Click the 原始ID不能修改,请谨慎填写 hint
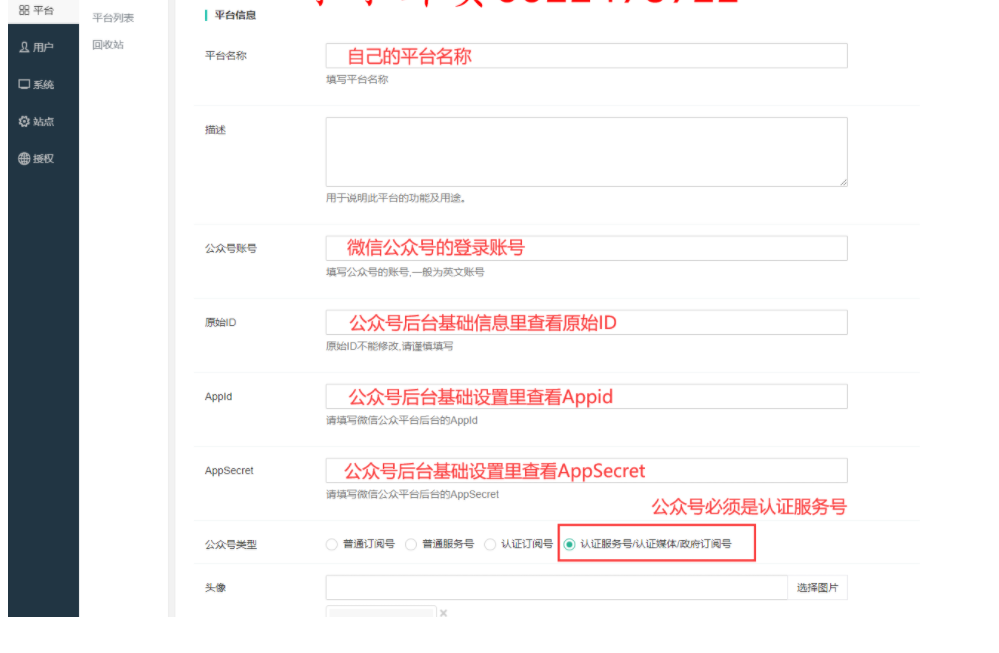The width and height of the screenshot is (999, 653). [x=389, y=346]
